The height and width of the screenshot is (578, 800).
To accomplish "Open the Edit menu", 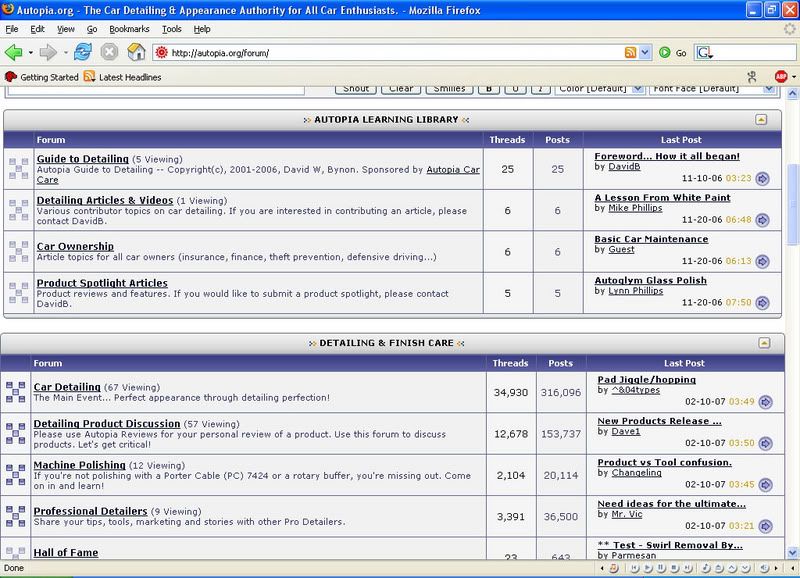I will [x=37, y=29].
